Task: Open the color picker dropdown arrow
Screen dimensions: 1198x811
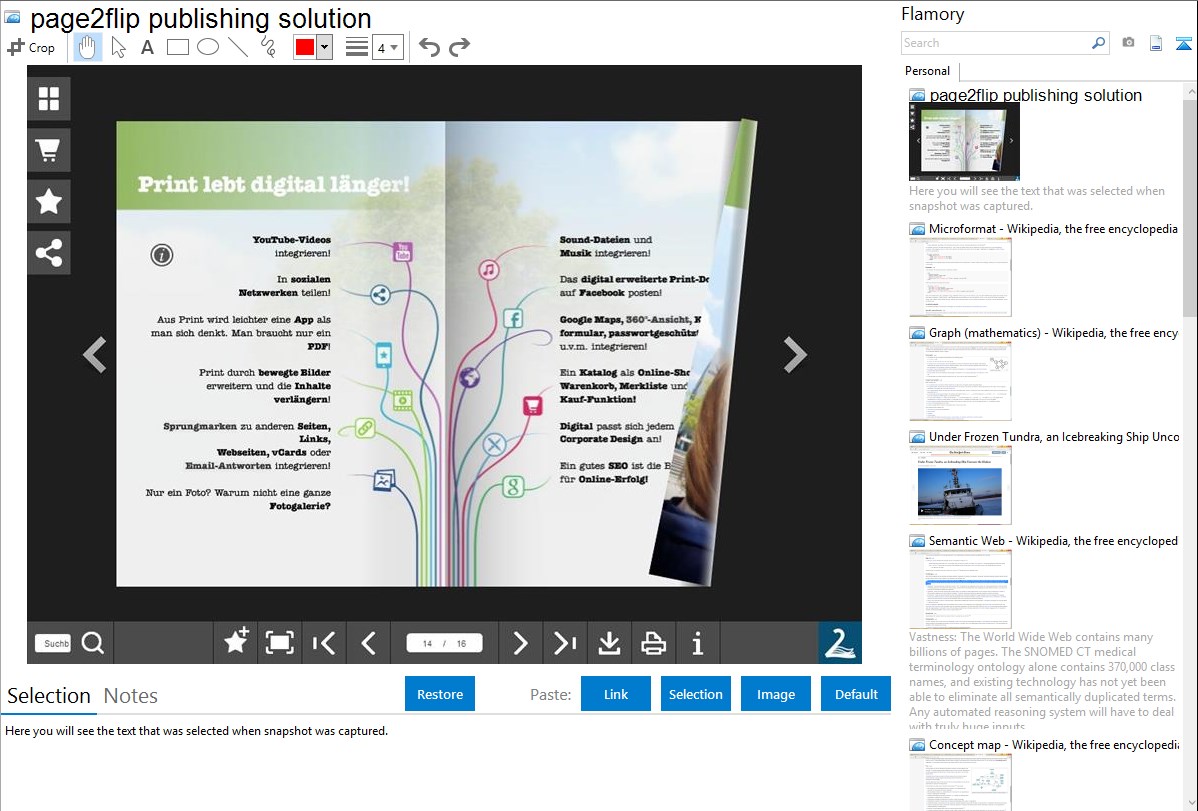Action: click(x=325, y=47)
